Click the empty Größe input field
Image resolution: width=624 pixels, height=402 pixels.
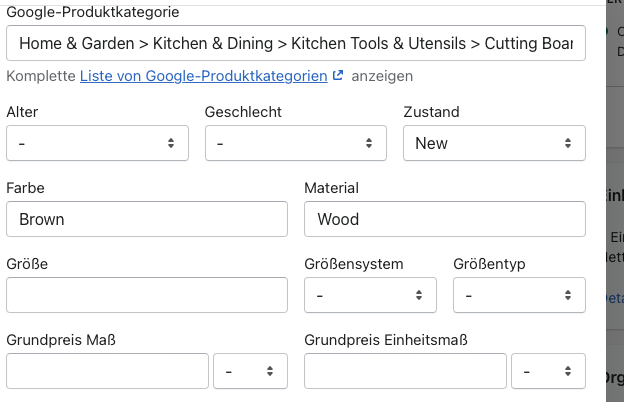[x=147, y=295]
